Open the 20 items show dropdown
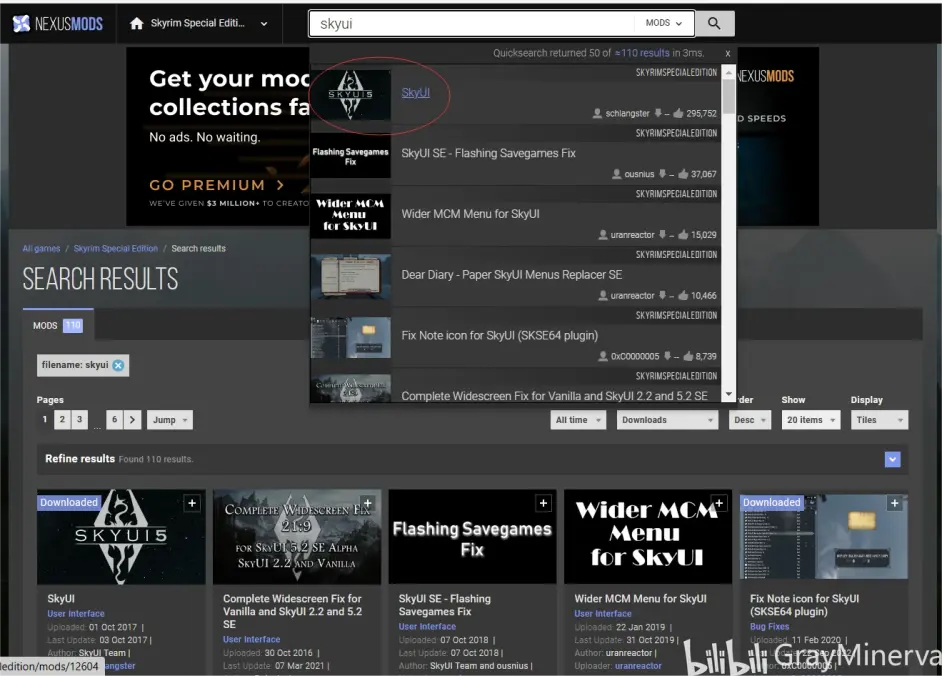 click(810, 420)
